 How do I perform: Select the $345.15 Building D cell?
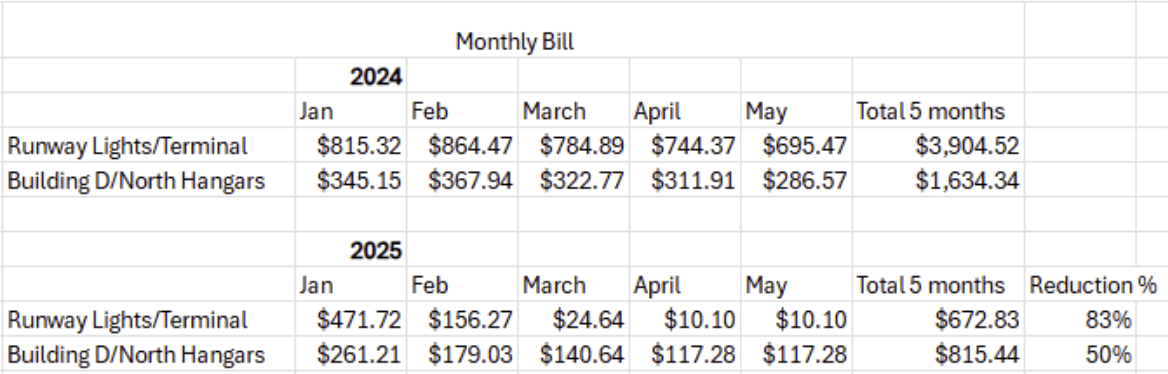point(350,180)
